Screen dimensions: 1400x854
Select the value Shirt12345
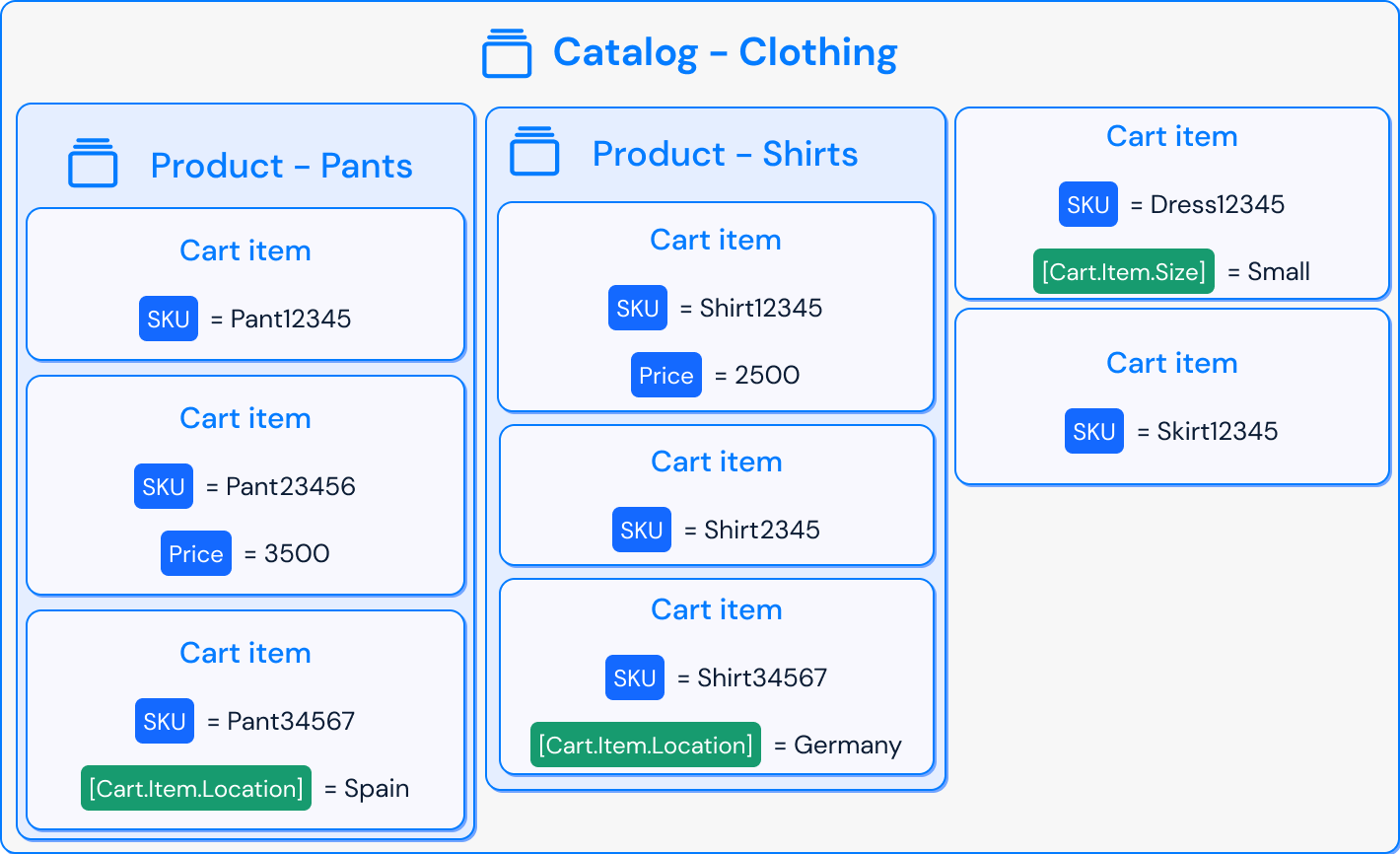[x=761, y=308]
